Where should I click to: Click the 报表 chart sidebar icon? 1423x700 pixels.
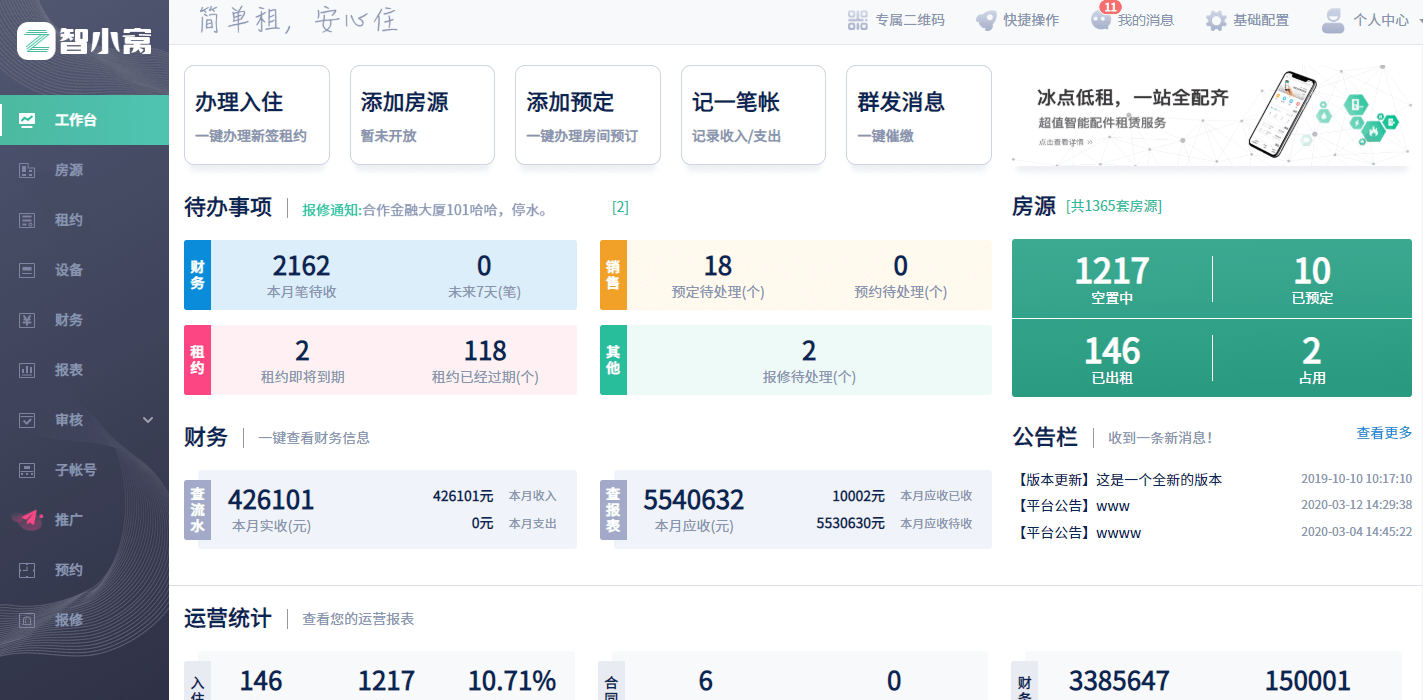[x=28, y=370]
